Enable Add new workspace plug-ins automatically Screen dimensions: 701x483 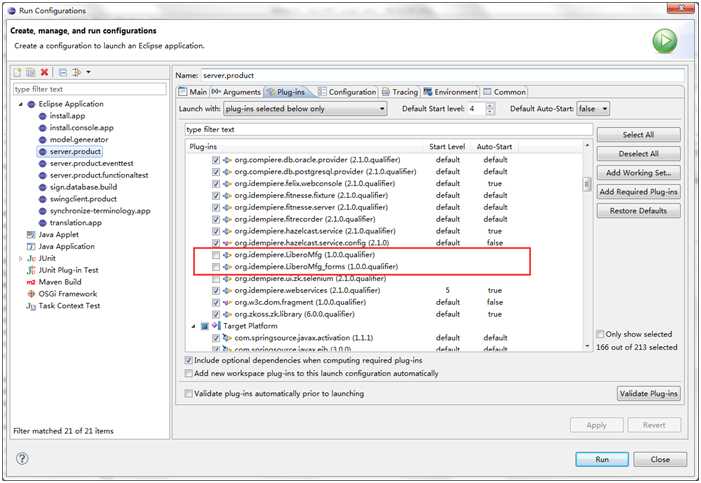click(189, 373)
